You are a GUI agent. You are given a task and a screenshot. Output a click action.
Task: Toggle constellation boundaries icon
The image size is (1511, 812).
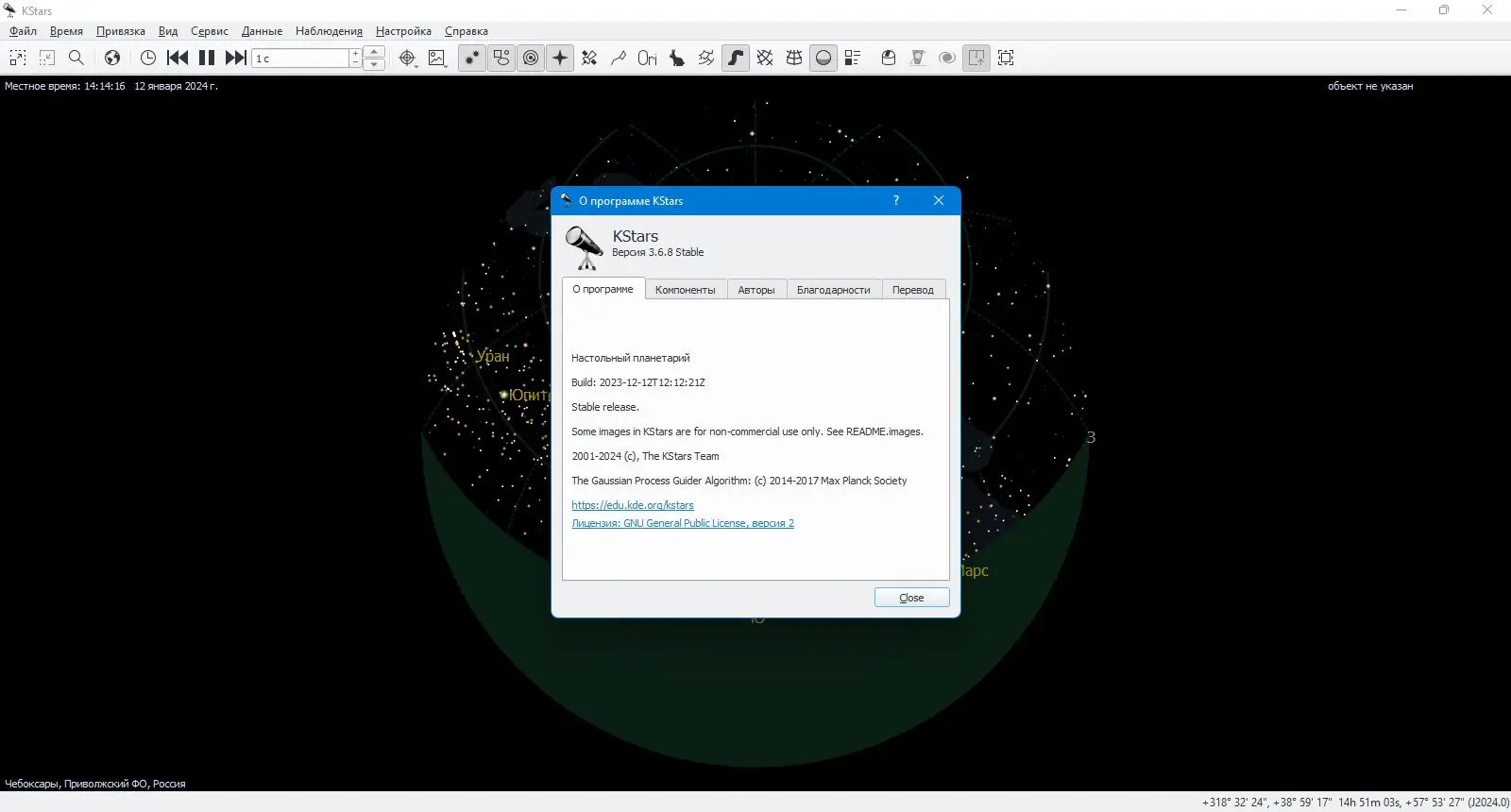[706, 58]
